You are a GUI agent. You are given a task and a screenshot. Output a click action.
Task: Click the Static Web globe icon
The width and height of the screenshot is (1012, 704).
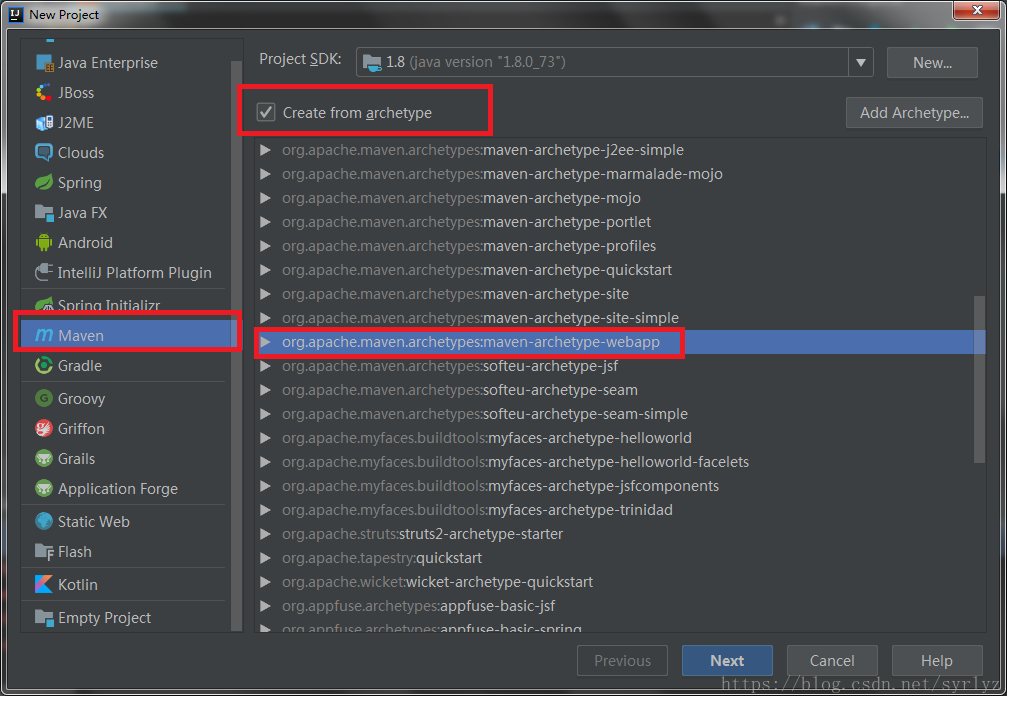44,522
